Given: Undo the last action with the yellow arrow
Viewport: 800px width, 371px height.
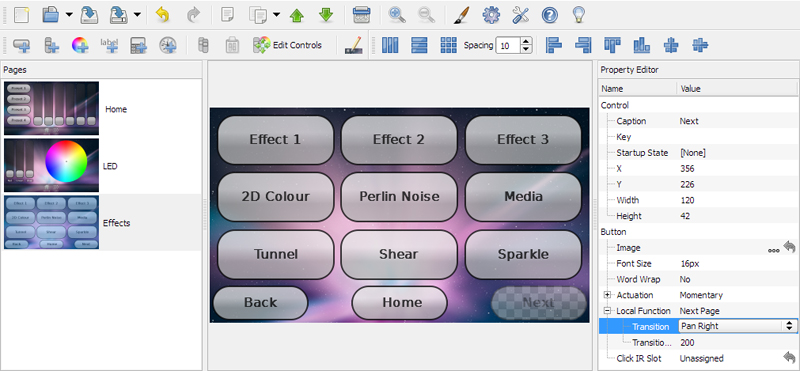Looking at the screenshot, I should click(x=163, y=15).
